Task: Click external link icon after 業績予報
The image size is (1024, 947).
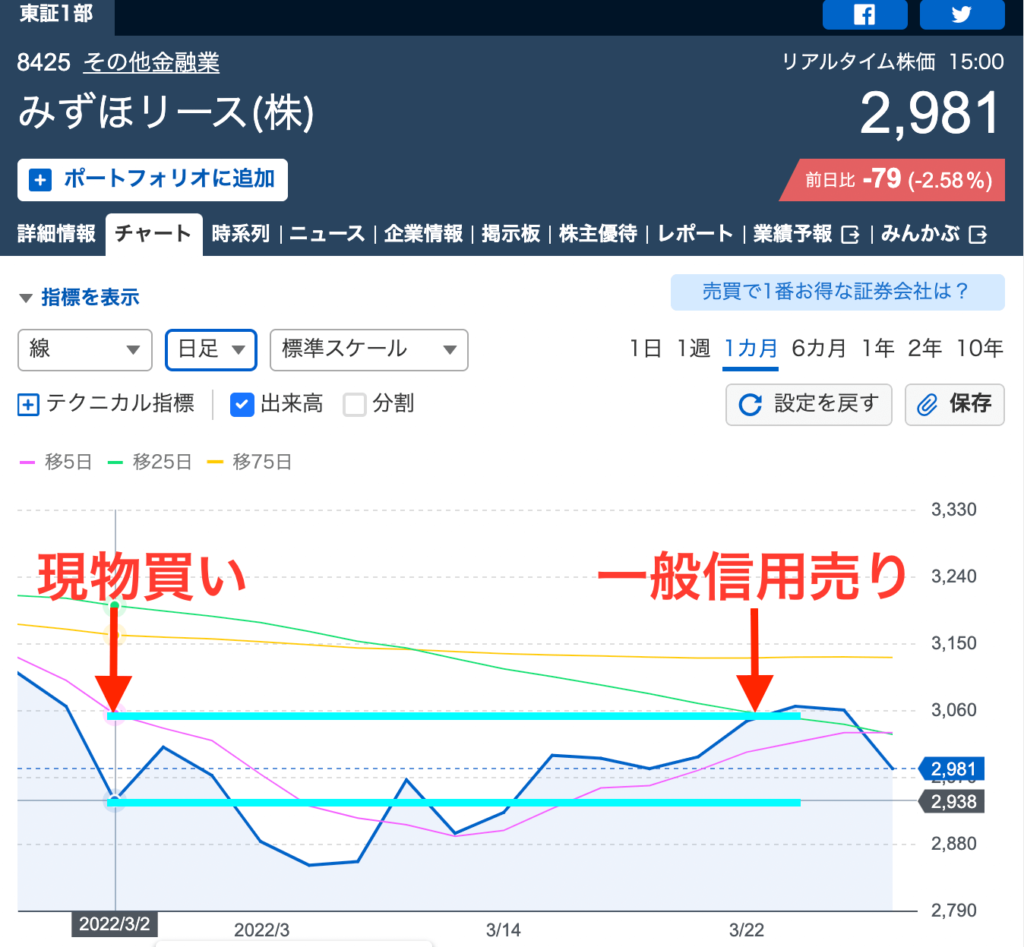Action: pos(850,234)
